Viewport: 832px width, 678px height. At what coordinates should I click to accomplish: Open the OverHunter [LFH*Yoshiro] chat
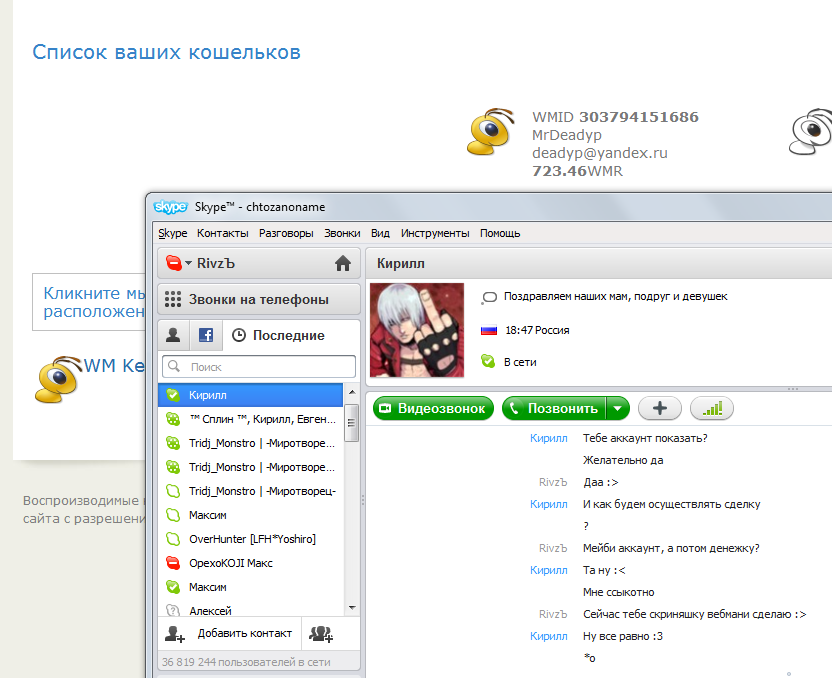250,539
